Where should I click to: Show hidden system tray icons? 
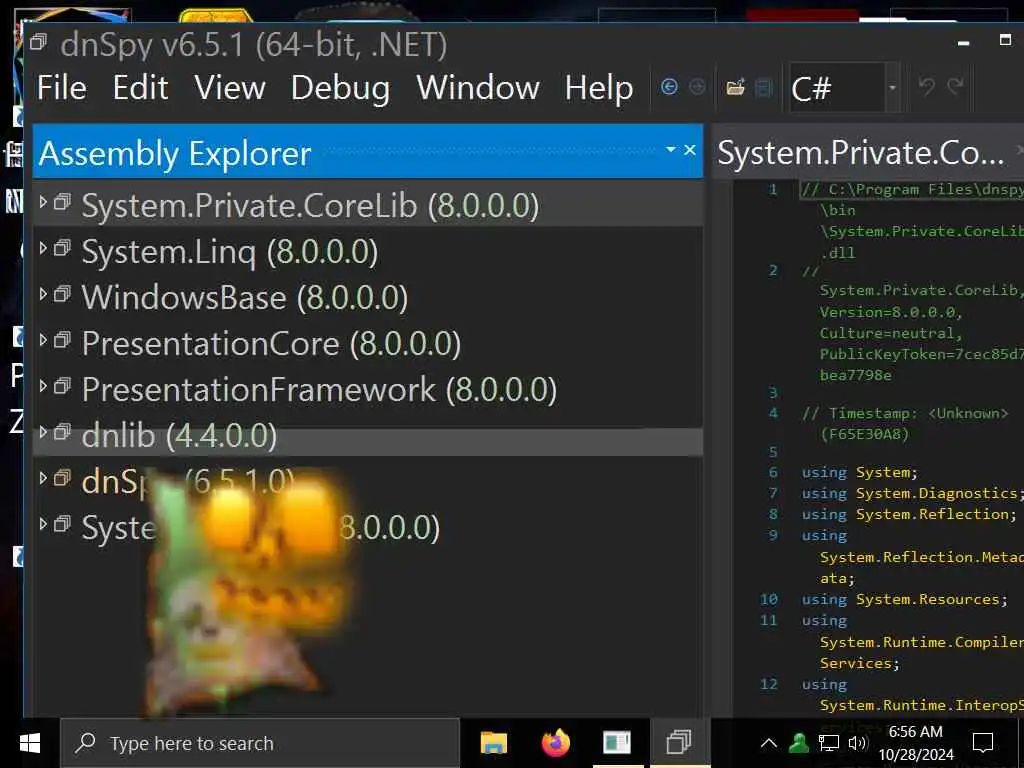pyautogui.click(x=769, y=743)
